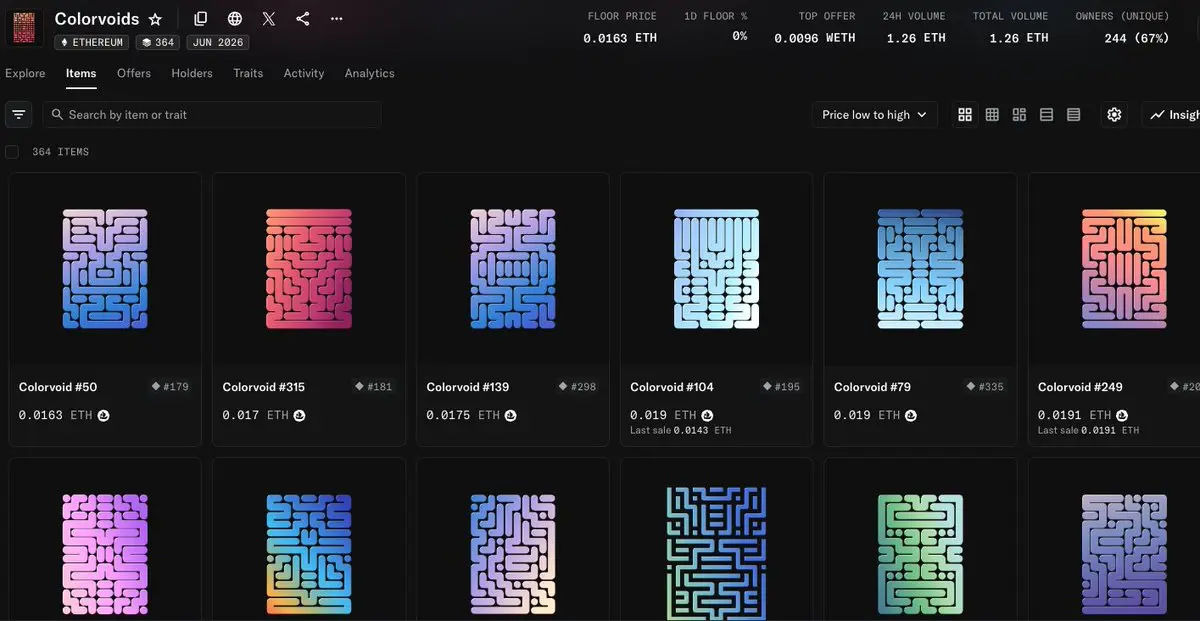The width and height of the screenshot is (1200, 621).
Task: Click the Colorvoid #104 title
Action: [672, 387]
